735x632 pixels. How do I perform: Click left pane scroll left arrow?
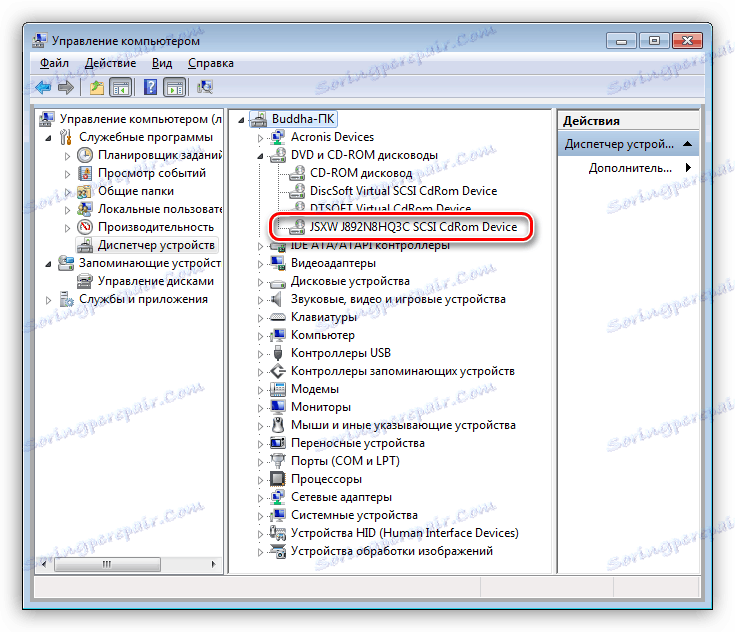[44, 564]
